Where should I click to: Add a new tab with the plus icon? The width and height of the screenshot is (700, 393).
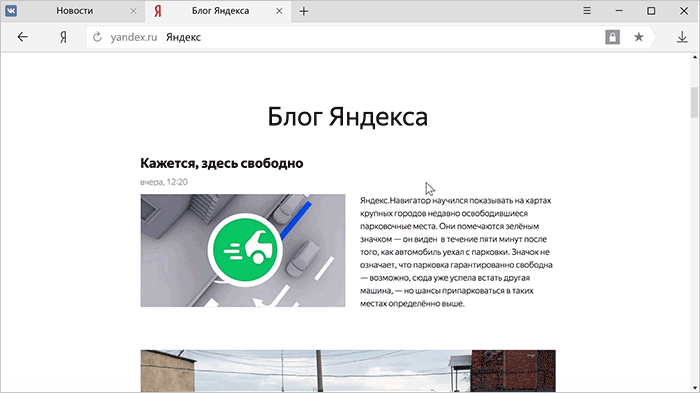304,11
